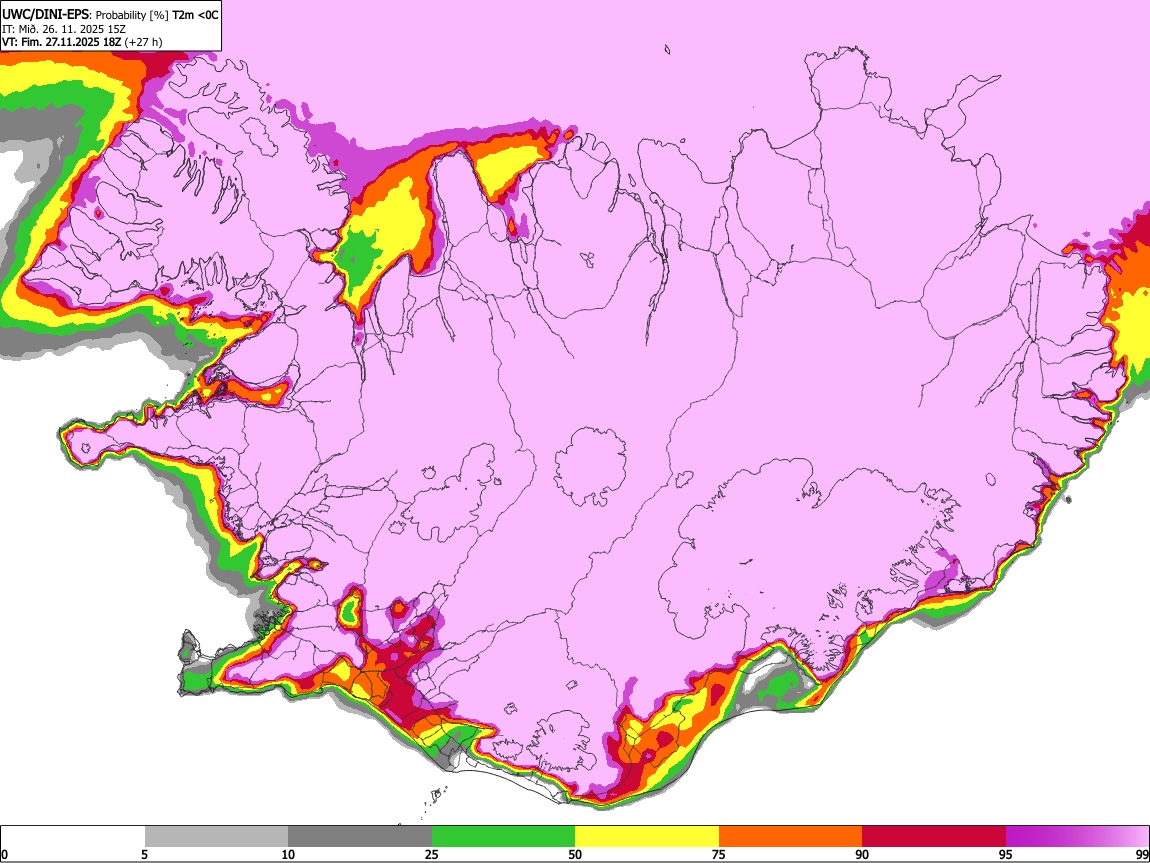The width and height of the screenshot is (1150, 863).
Task: Click the 5-10 light gray legend band
Action: 216,837
